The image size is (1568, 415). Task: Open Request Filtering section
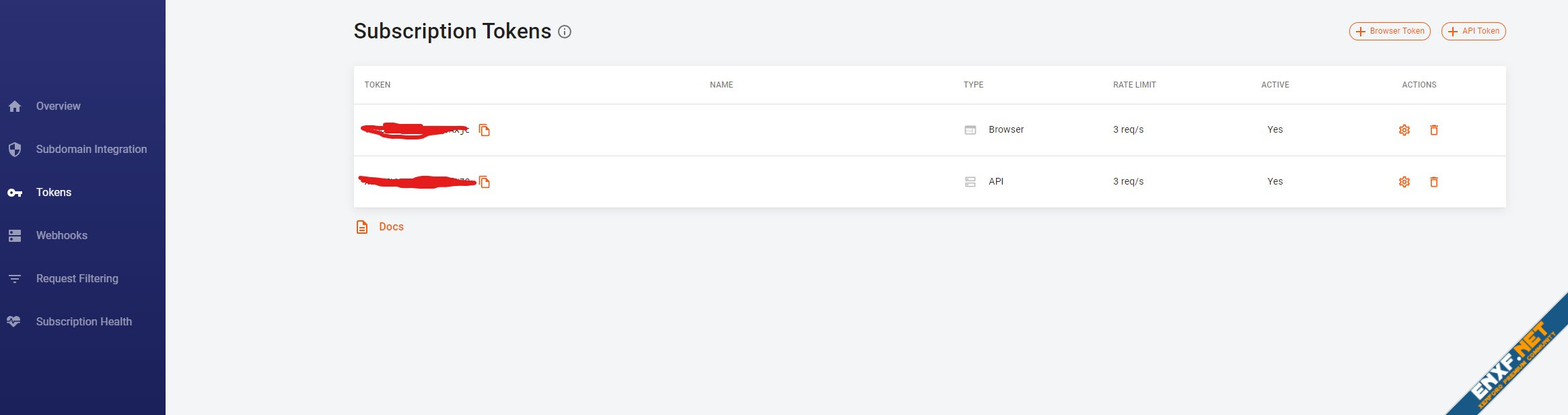point(77,279)
